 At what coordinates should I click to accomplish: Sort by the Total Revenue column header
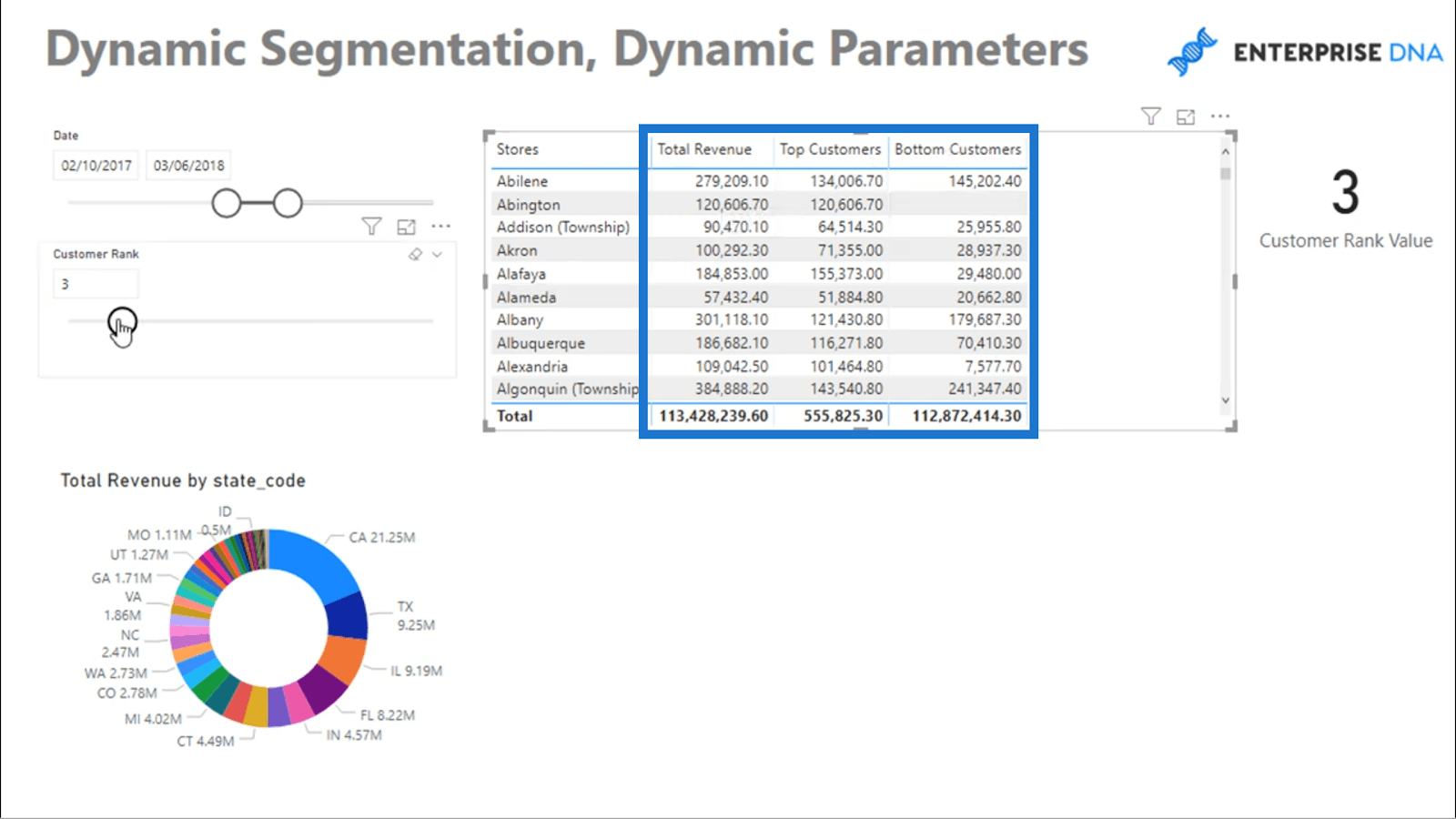coord(704,149)
